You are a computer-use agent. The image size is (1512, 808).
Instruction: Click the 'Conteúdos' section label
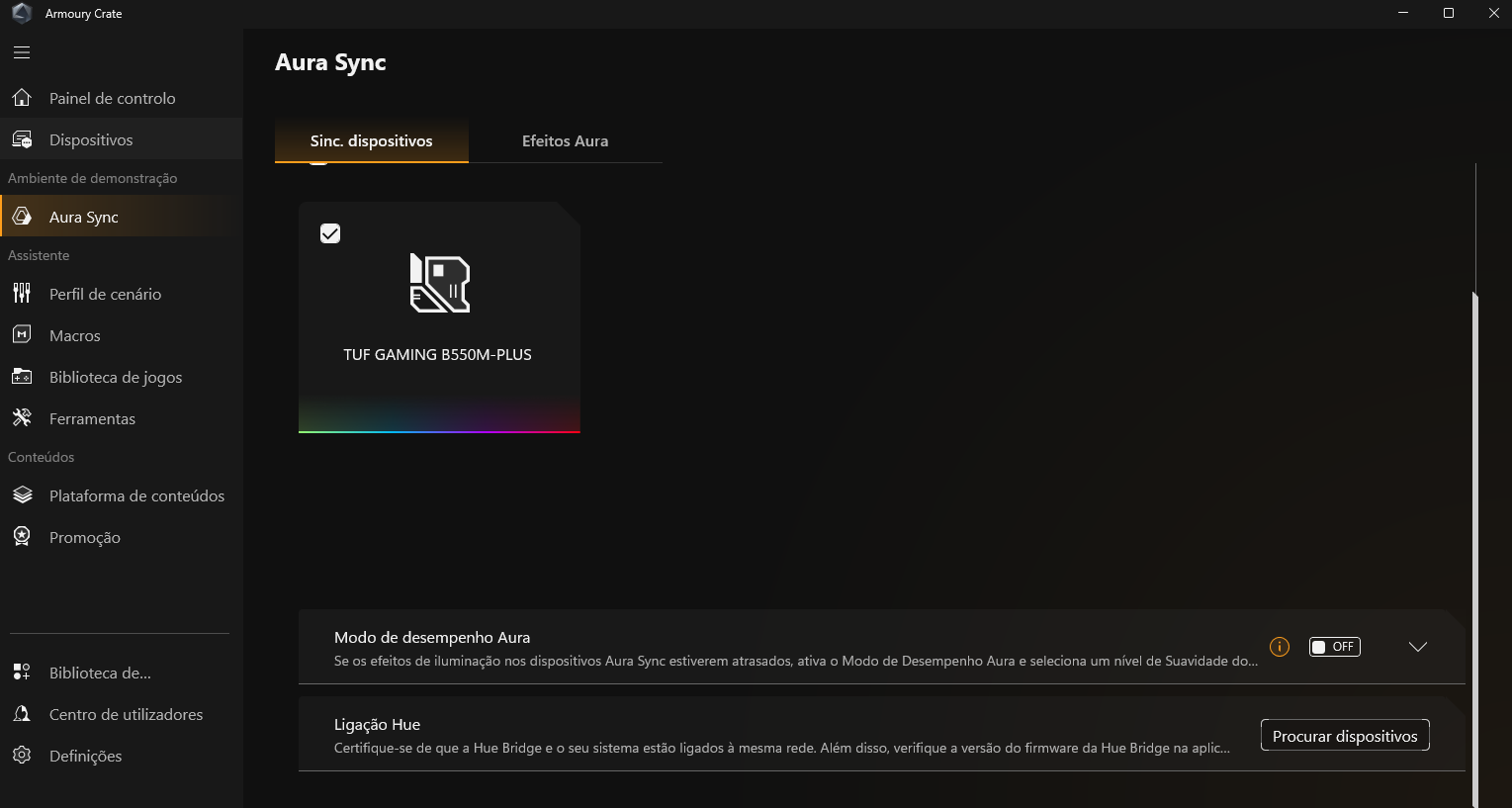click(42, 457)
